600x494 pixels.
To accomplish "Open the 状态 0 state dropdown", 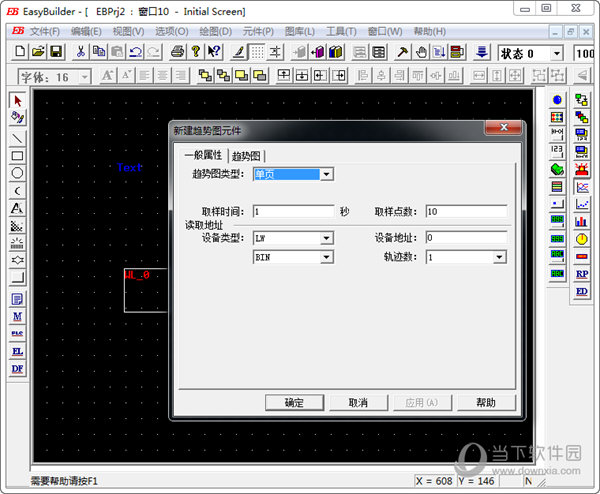I will [x=557, y=54].
